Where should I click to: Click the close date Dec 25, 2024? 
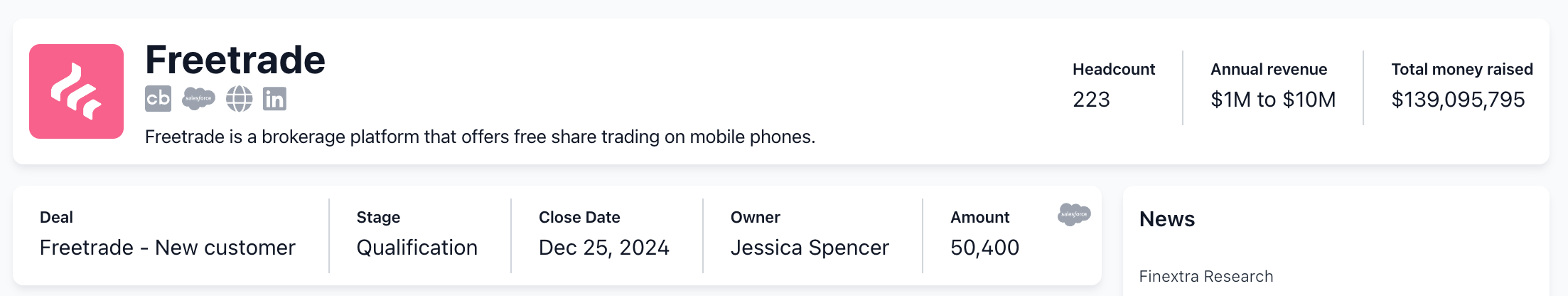click(603, 248)
